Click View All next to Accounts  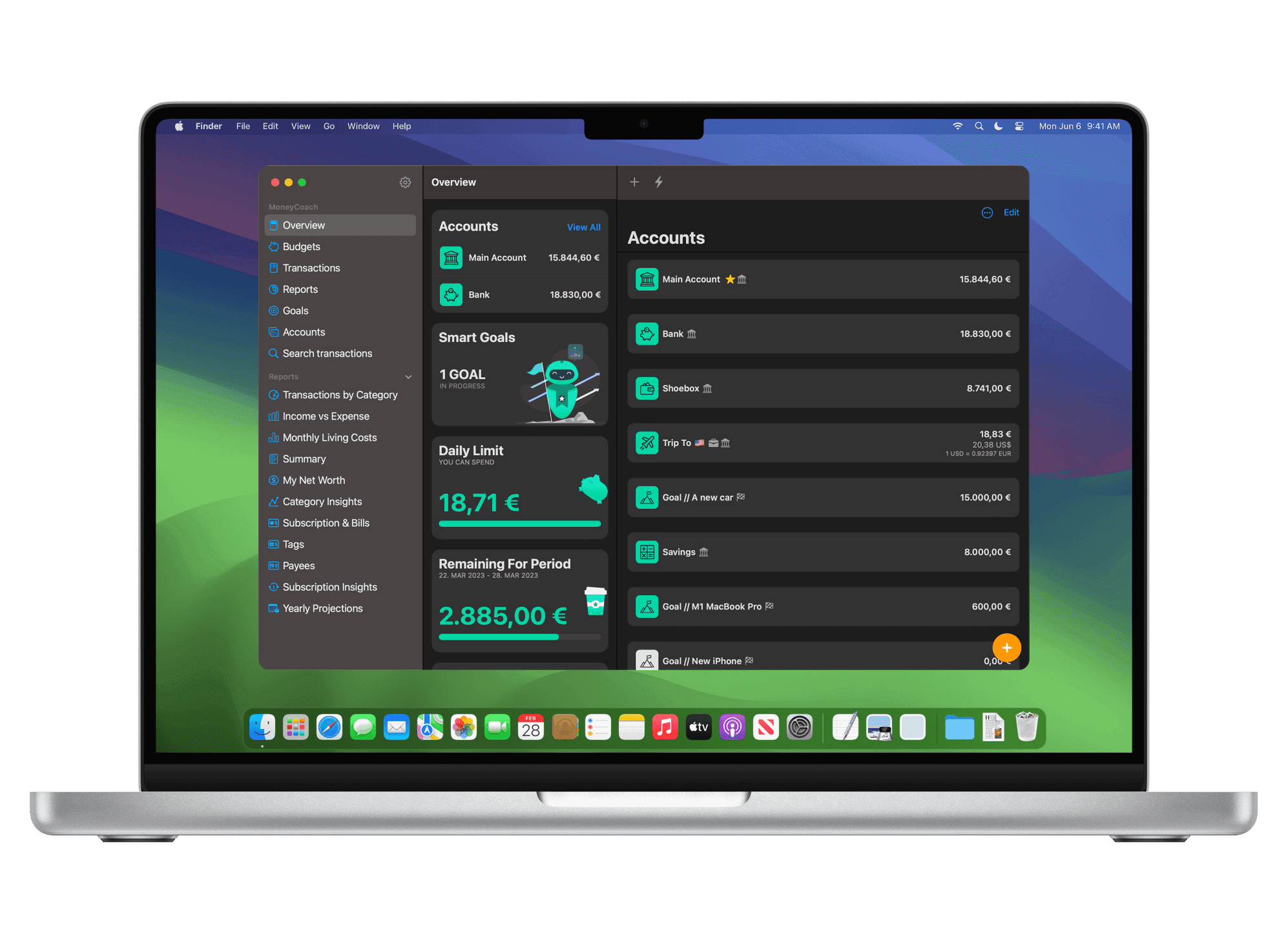coord(583,227)
